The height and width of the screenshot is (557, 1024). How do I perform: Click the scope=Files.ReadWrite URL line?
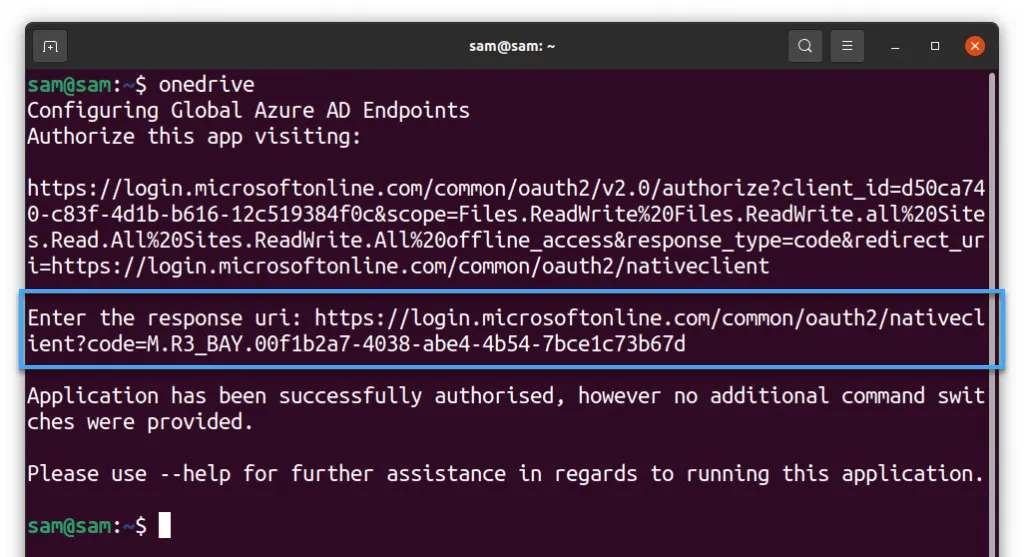pyautogui.click(x=505, y=215)
